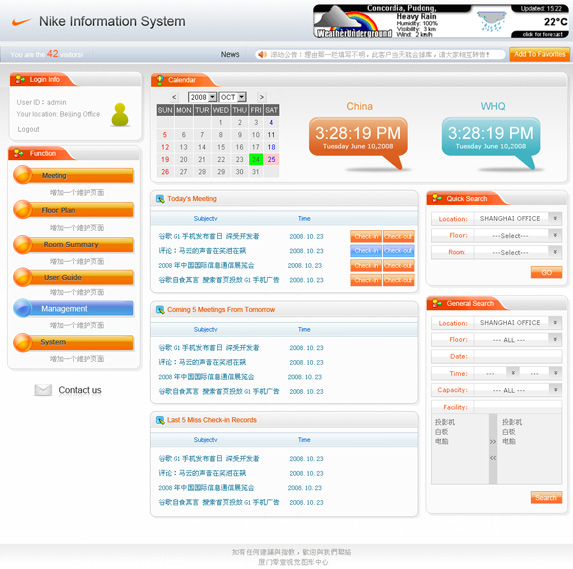The height and width of the screenshot is (569, 573).
Task: Click the Date input field in General Search
Action: [517, 356]
